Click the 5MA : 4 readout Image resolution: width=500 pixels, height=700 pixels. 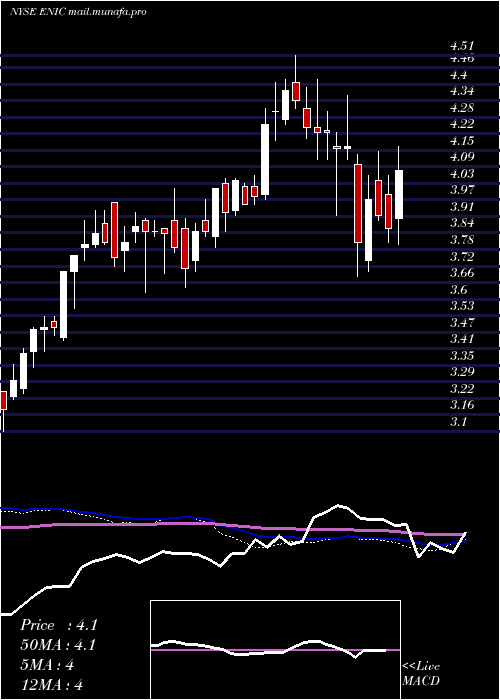click(46, 665)
